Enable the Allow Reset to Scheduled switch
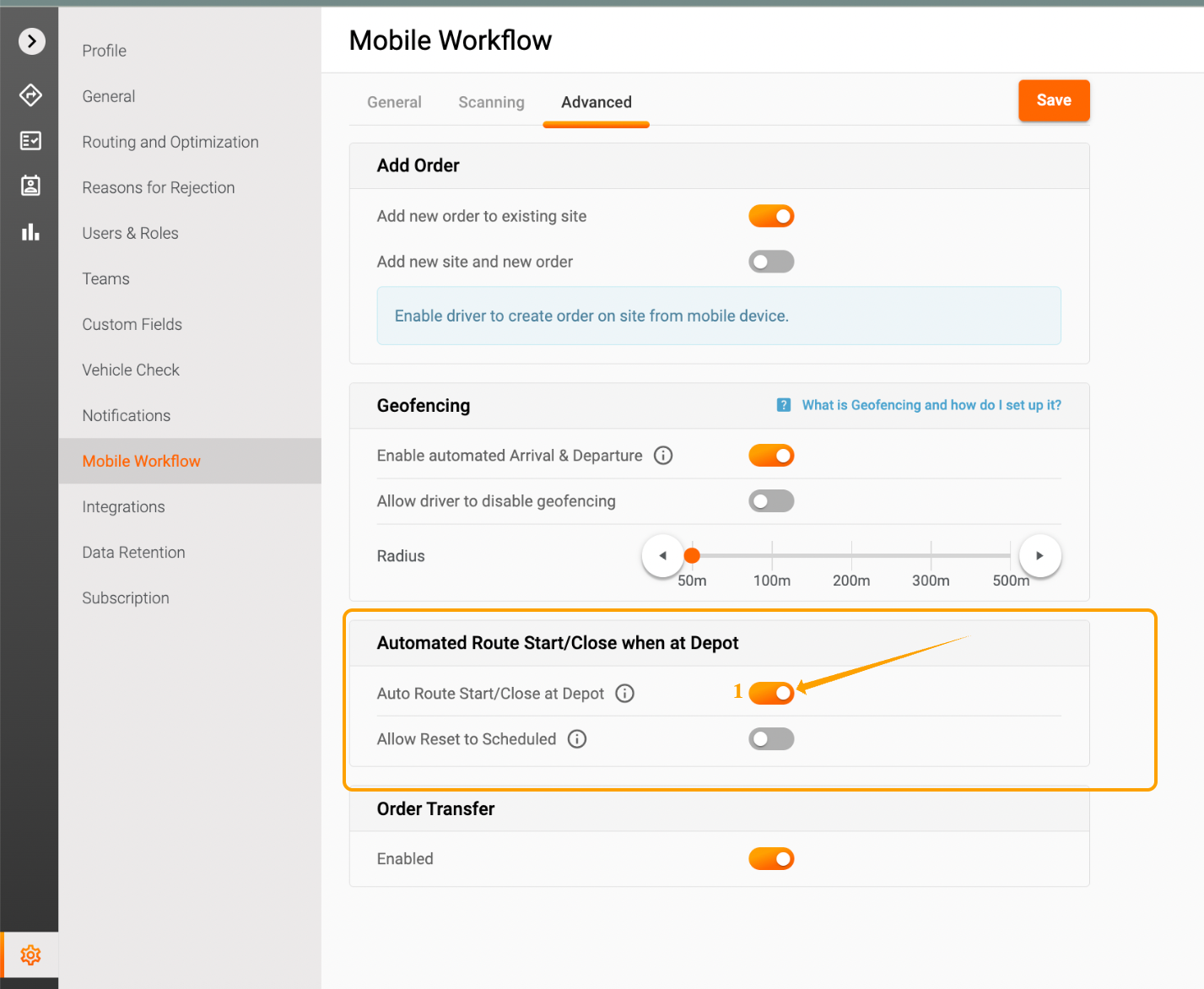Screen dimensions: 1204x989 (x=771, y=739)
